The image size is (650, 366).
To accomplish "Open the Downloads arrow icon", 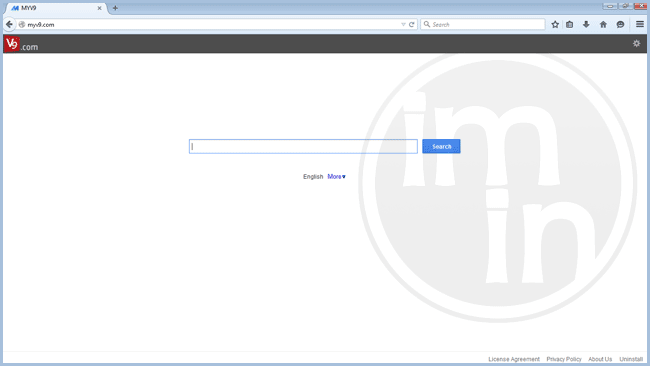I will click(x=586, y=24).
